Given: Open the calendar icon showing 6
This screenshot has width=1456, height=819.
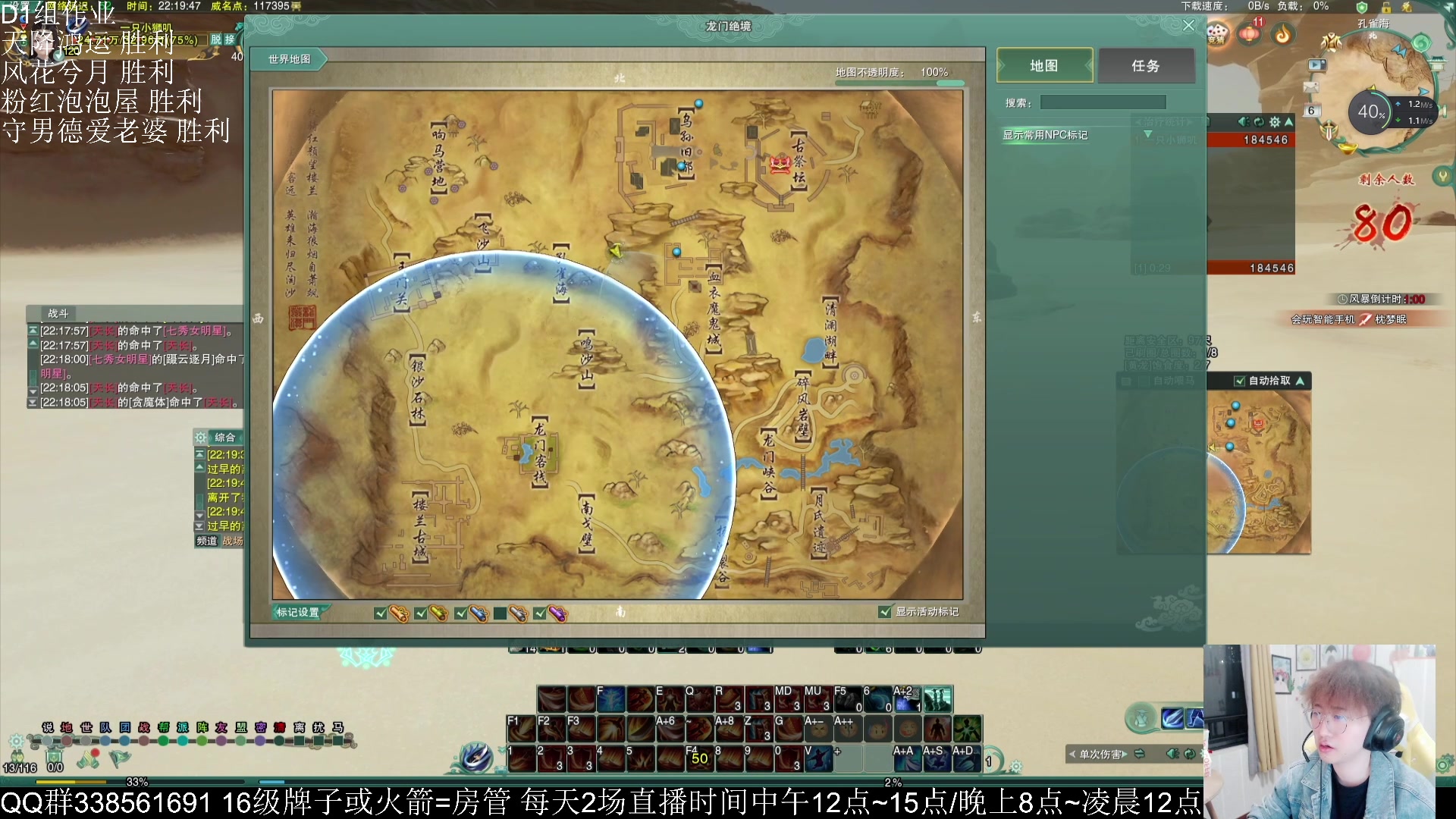Looking at the screenshot, I should [x=1311, y=111].
